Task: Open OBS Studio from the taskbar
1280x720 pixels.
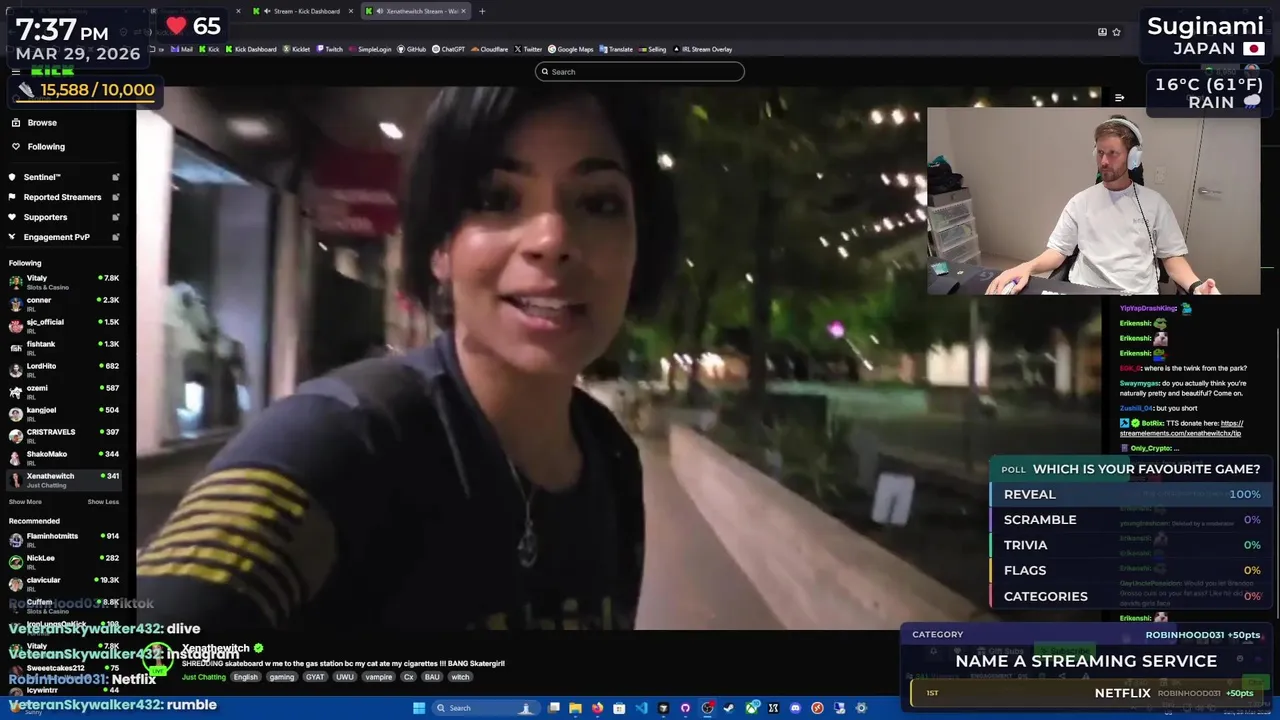Action: click(707, 708)
